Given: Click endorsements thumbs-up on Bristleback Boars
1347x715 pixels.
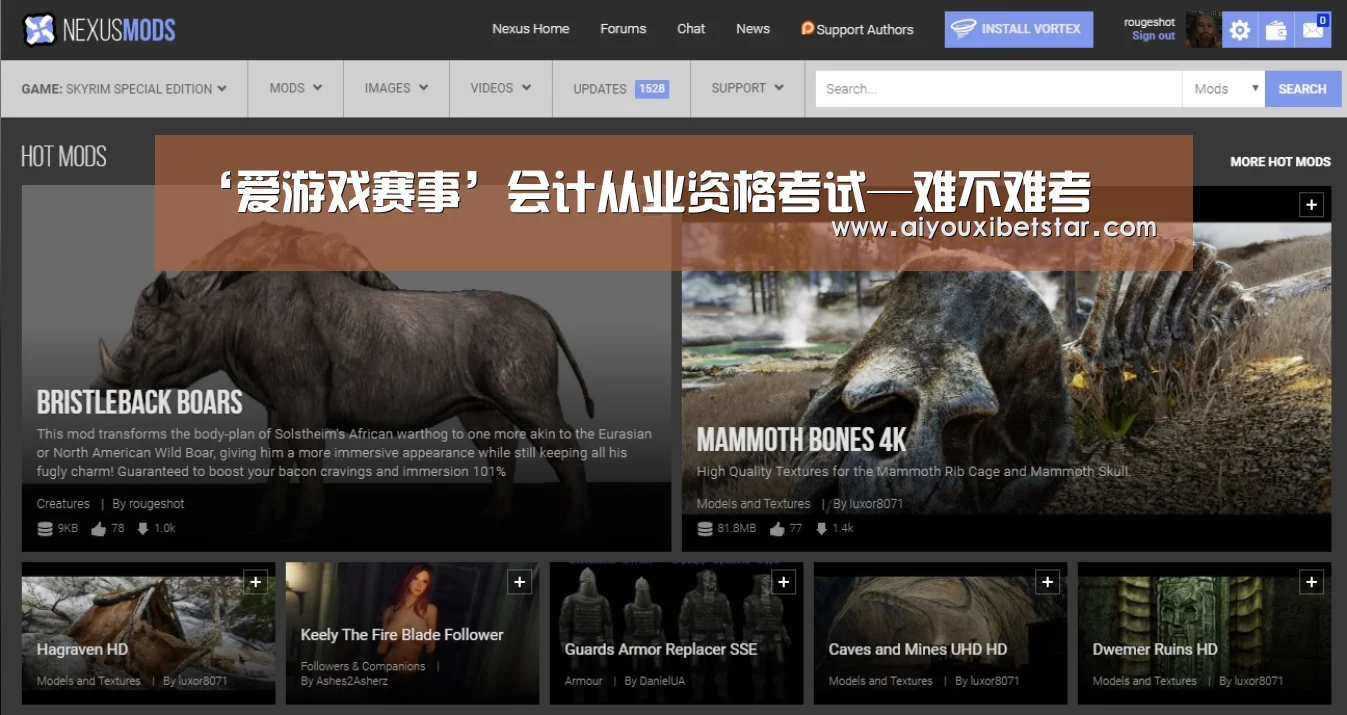Looking at the screenshot, I should pyautogui.click(x=99, y=529).
